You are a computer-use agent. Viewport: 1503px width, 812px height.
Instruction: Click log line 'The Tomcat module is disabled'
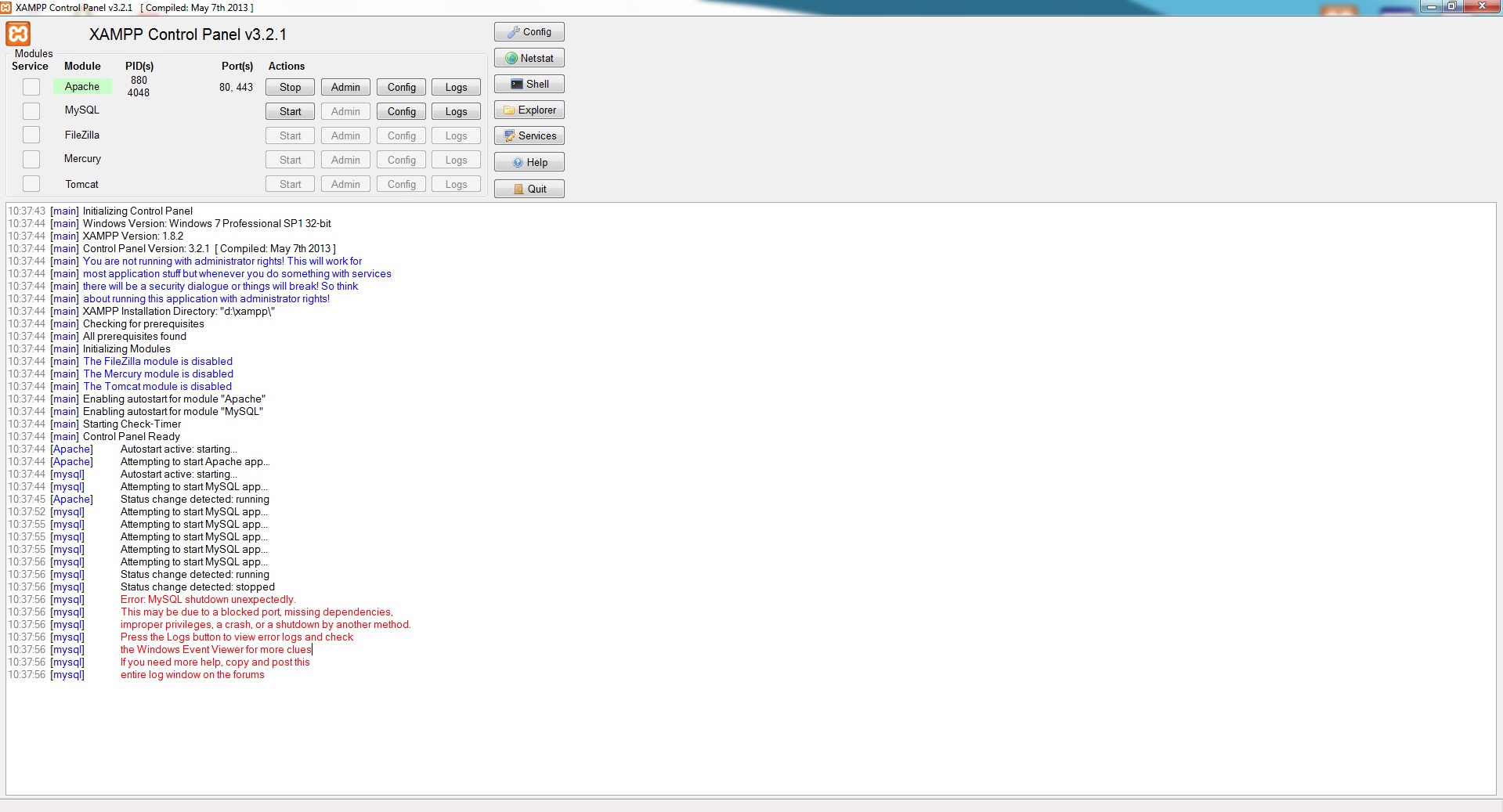point(157,386)
